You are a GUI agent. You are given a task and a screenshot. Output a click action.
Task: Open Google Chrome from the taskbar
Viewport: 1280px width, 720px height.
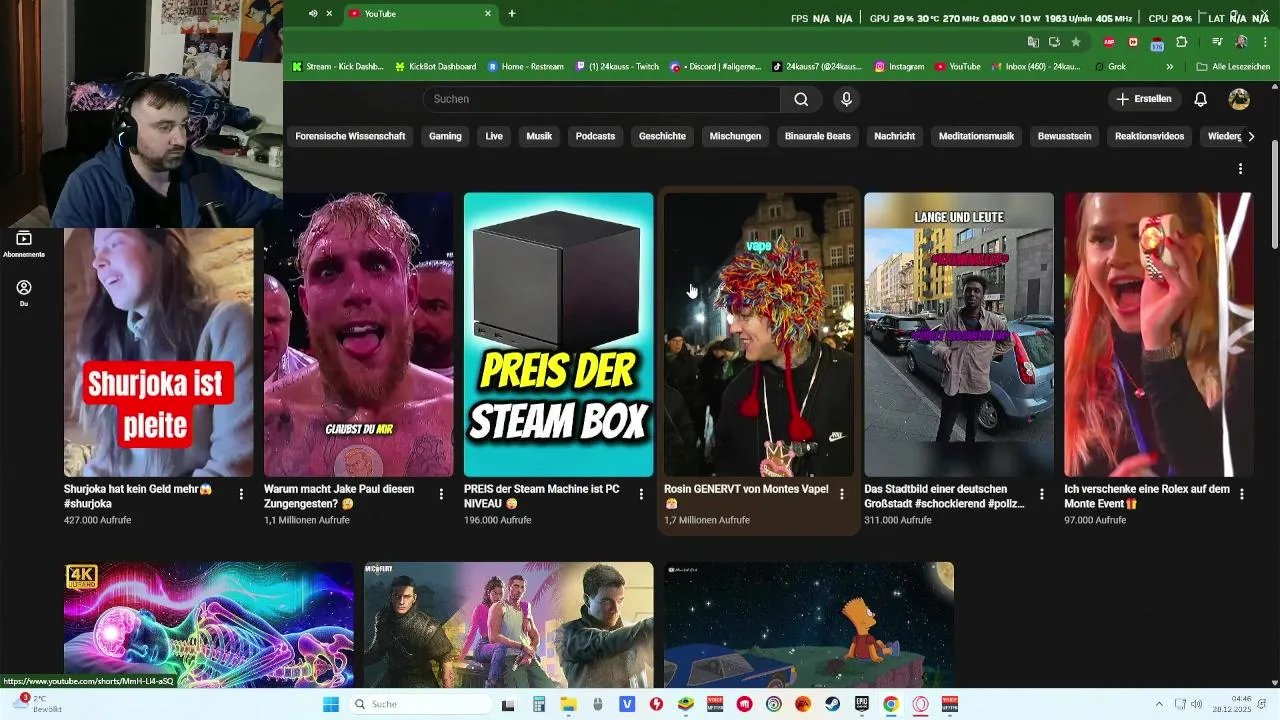[891, 704]
